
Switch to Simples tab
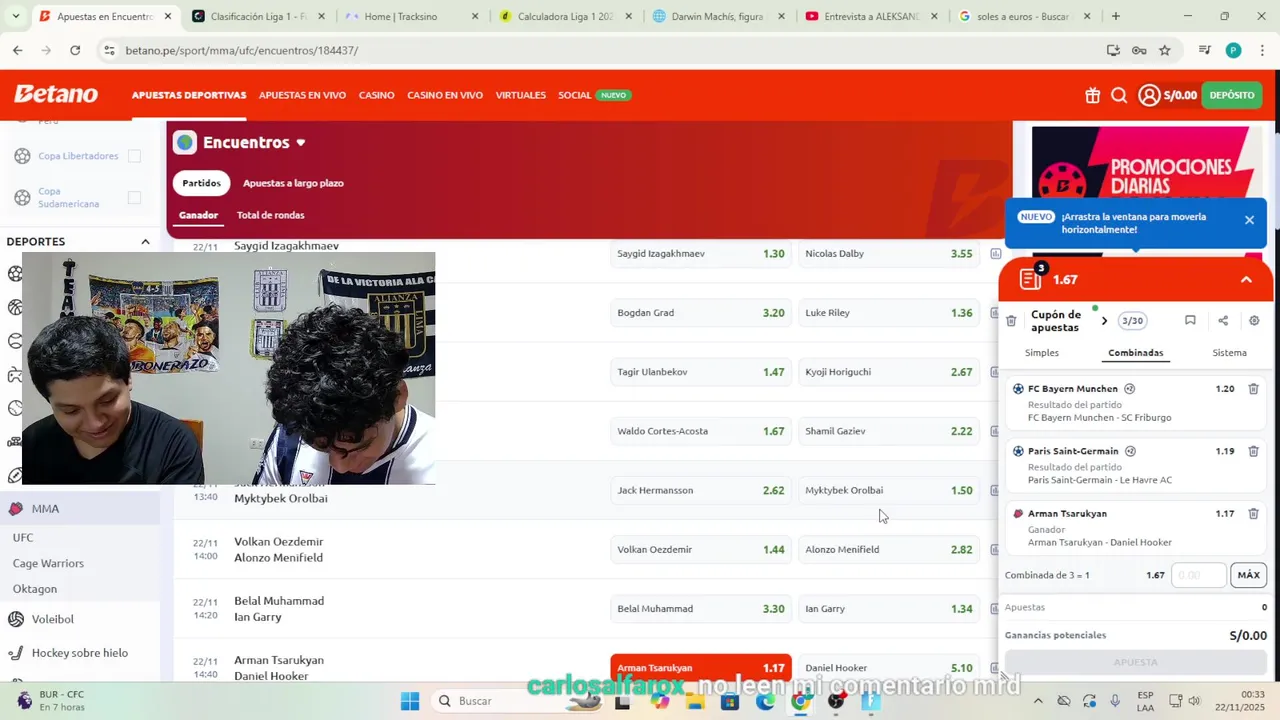pyautogui.click(x=1042, y=353)
